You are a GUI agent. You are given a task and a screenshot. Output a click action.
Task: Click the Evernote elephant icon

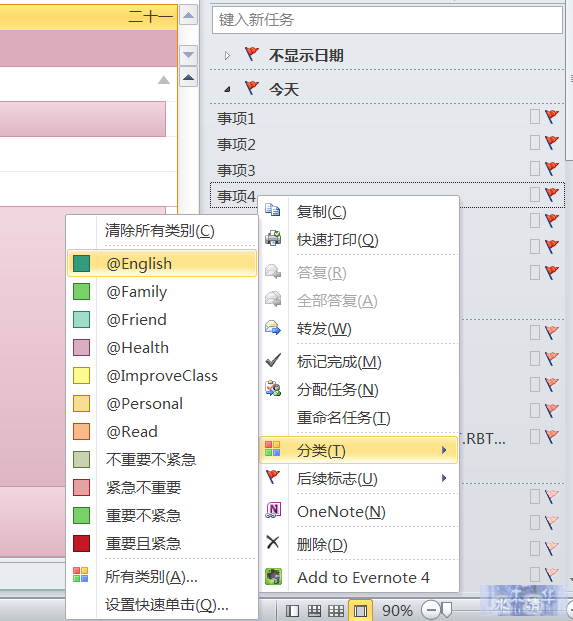[x=273, y=577]
